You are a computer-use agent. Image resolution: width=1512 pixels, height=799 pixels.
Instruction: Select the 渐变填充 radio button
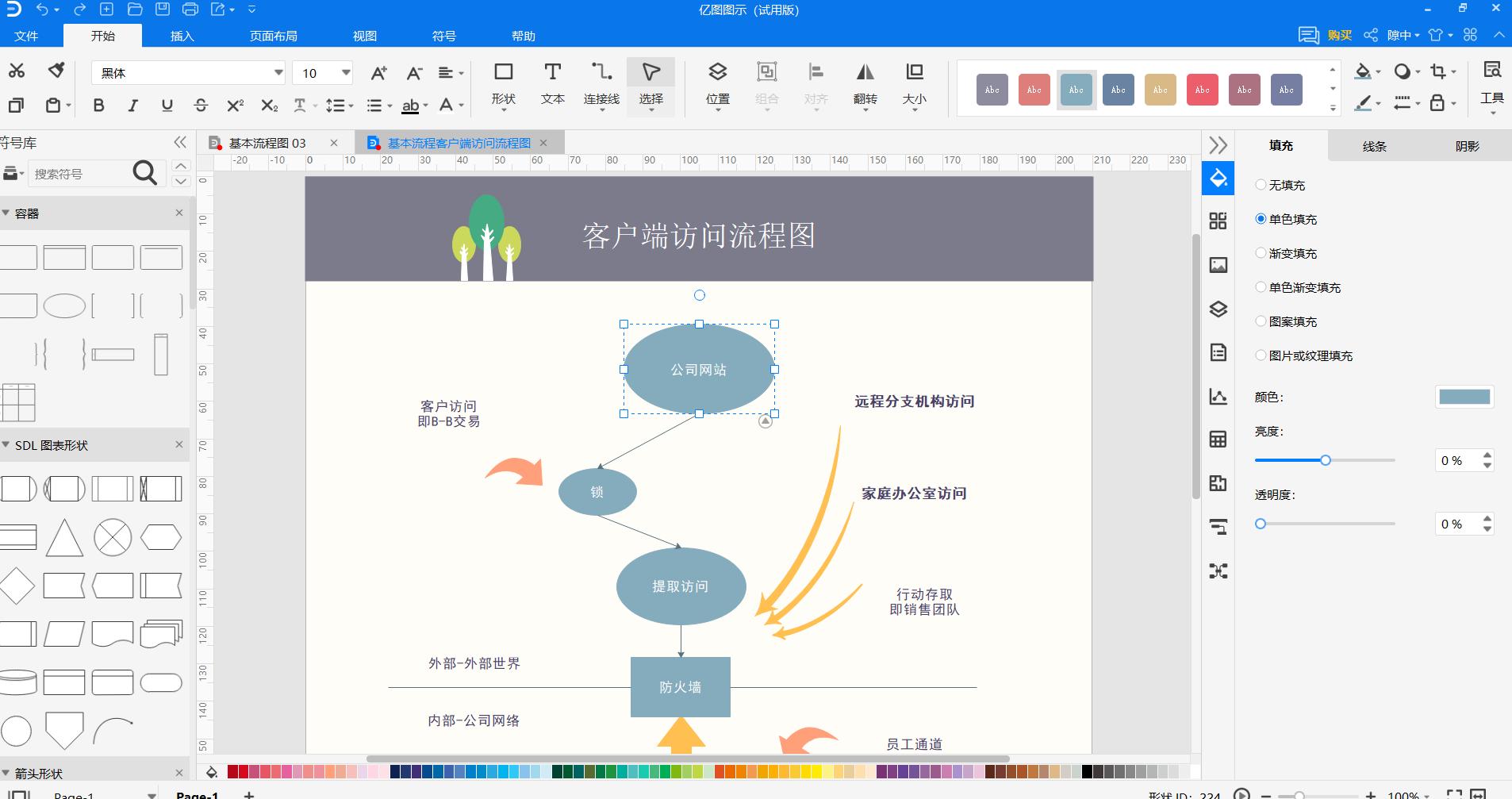pyautogui.click(x=1261, y=253)
